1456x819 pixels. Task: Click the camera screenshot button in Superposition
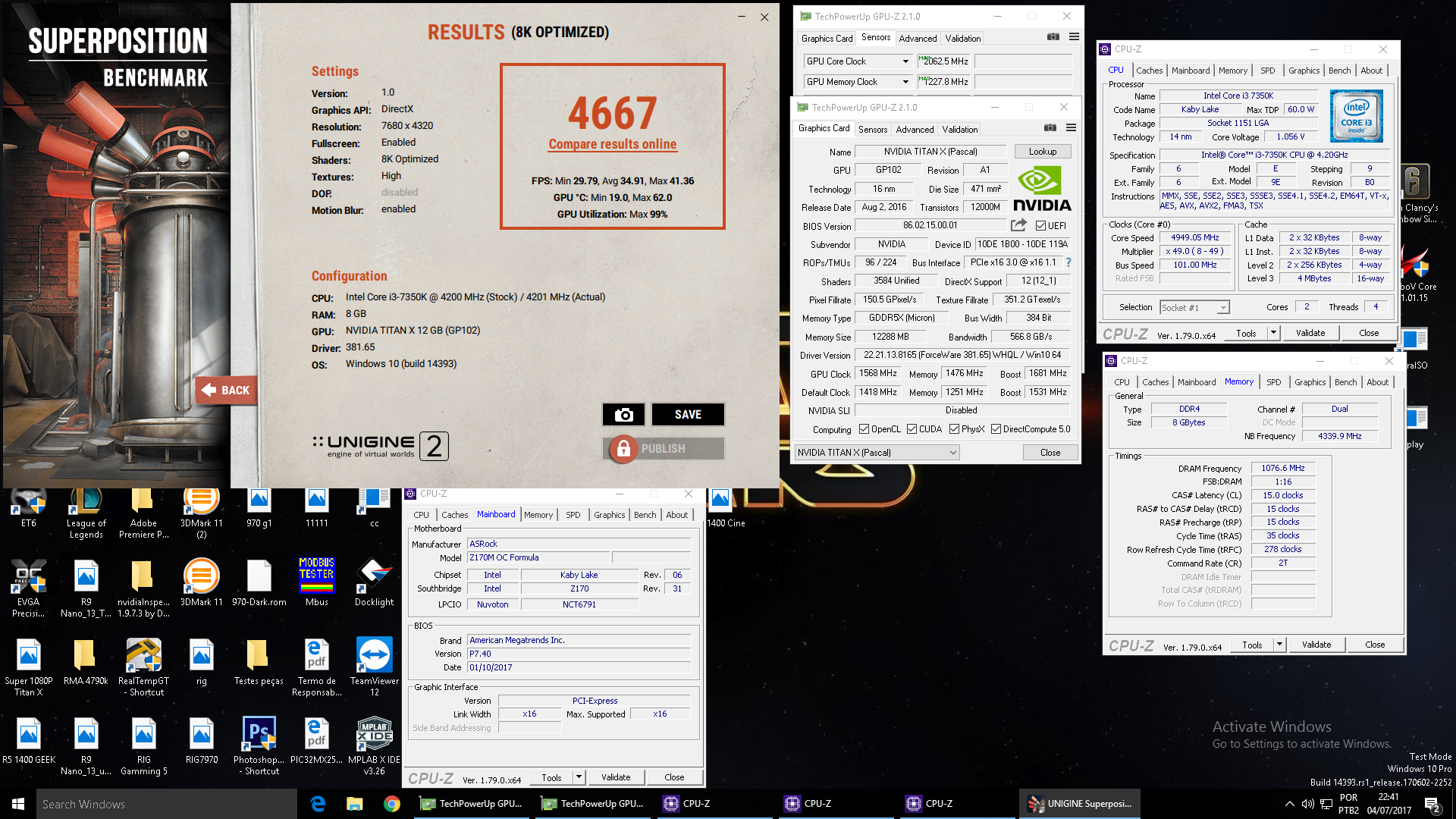click(x=623, y=414)
